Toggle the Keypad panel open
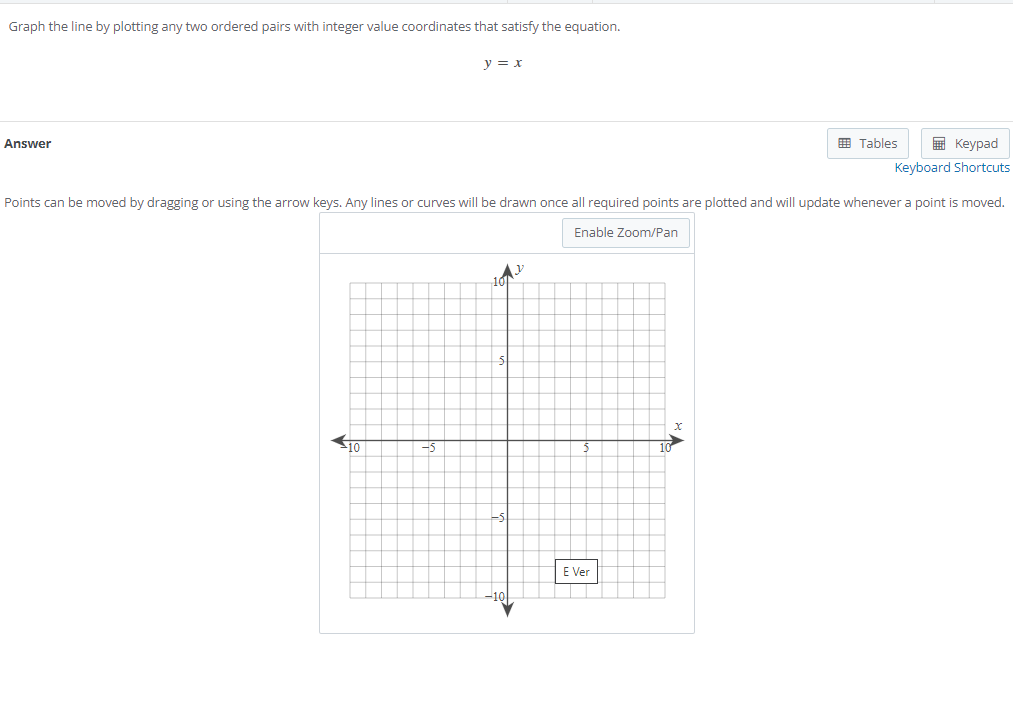The image size is (1013, 717). [x=964, y=143]
